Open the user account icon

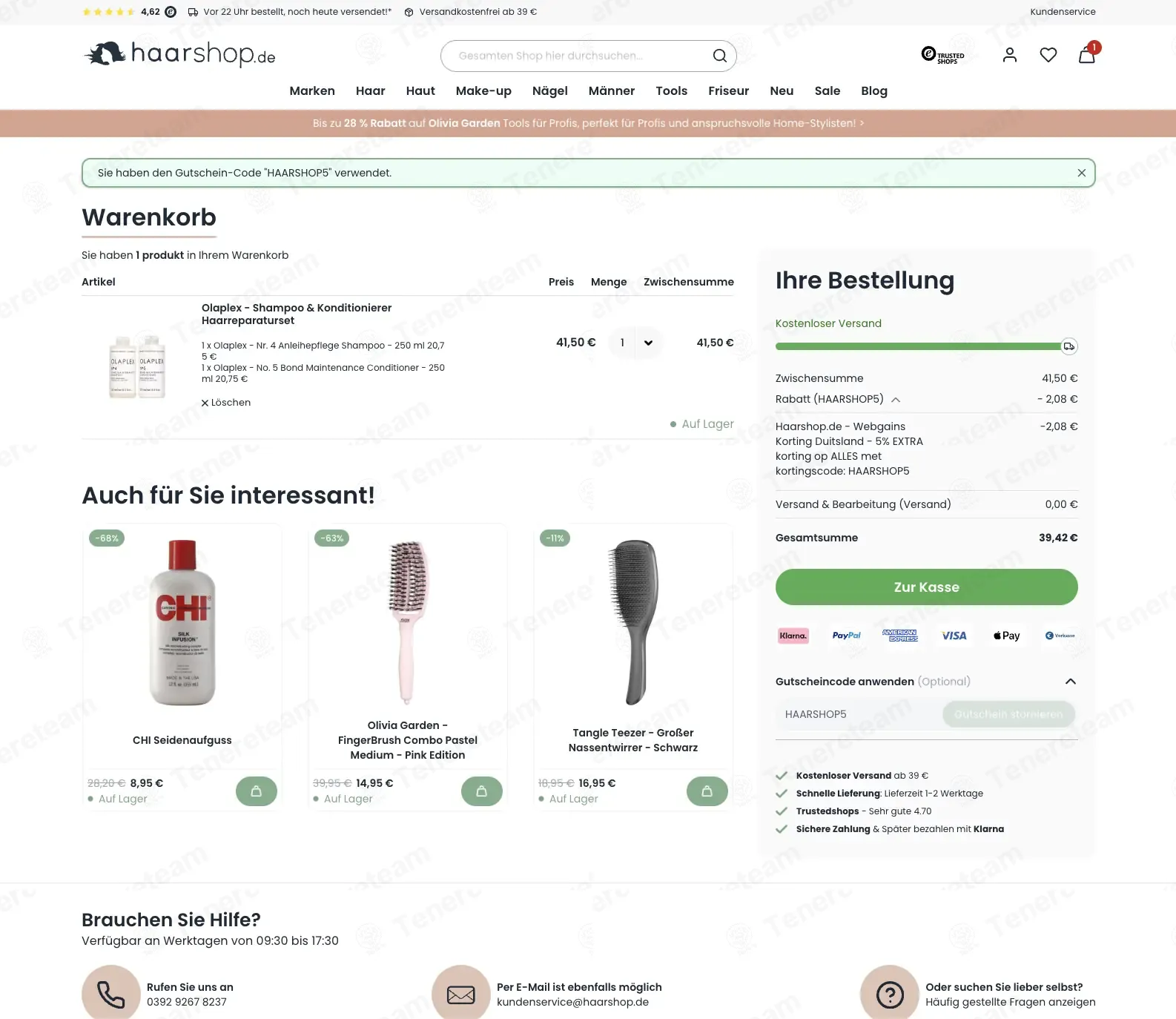pyautogui.click(x=1010, y=55)
